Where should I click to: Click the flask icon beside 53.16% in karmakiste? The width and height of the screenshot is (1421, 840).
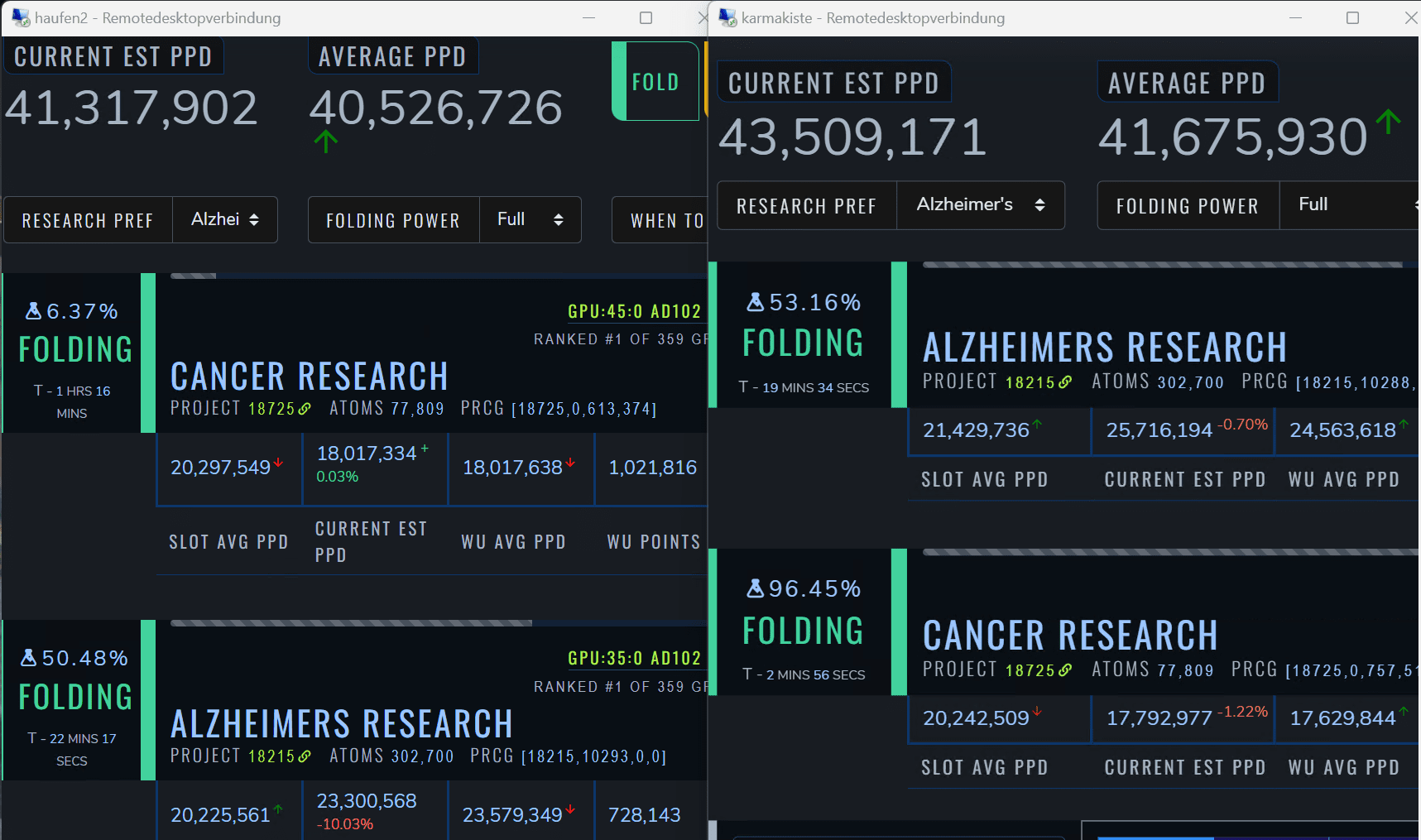click(756, 302)
